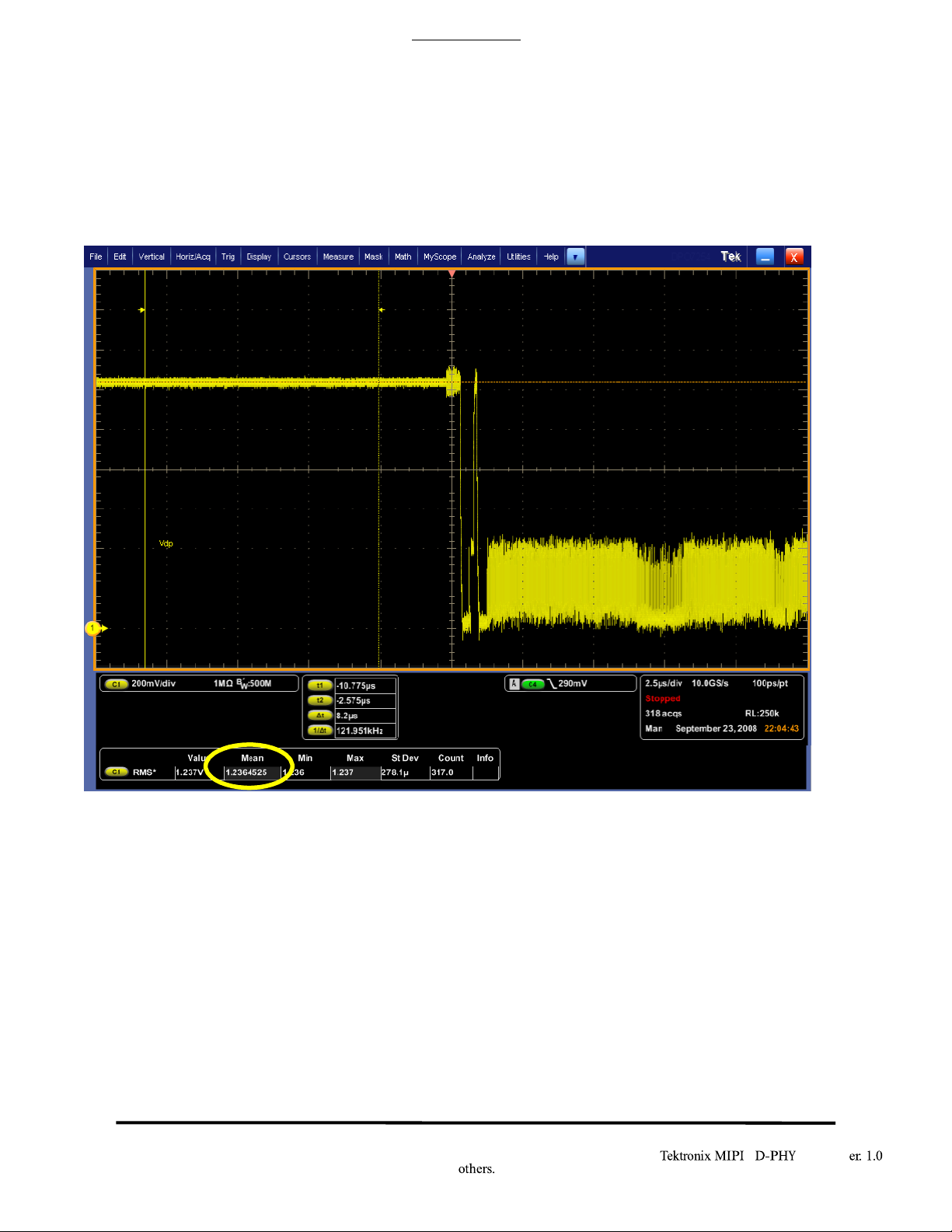The image size is (952, 1232).
Task: Select the dotted cursor 2 arrow marker
Action: click(x=382, y=310)
